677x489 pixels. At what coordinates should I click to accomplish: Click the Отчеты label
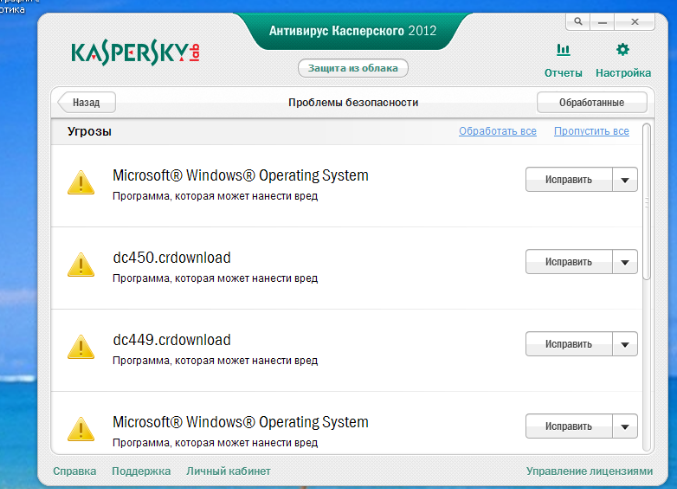point(563,73)
